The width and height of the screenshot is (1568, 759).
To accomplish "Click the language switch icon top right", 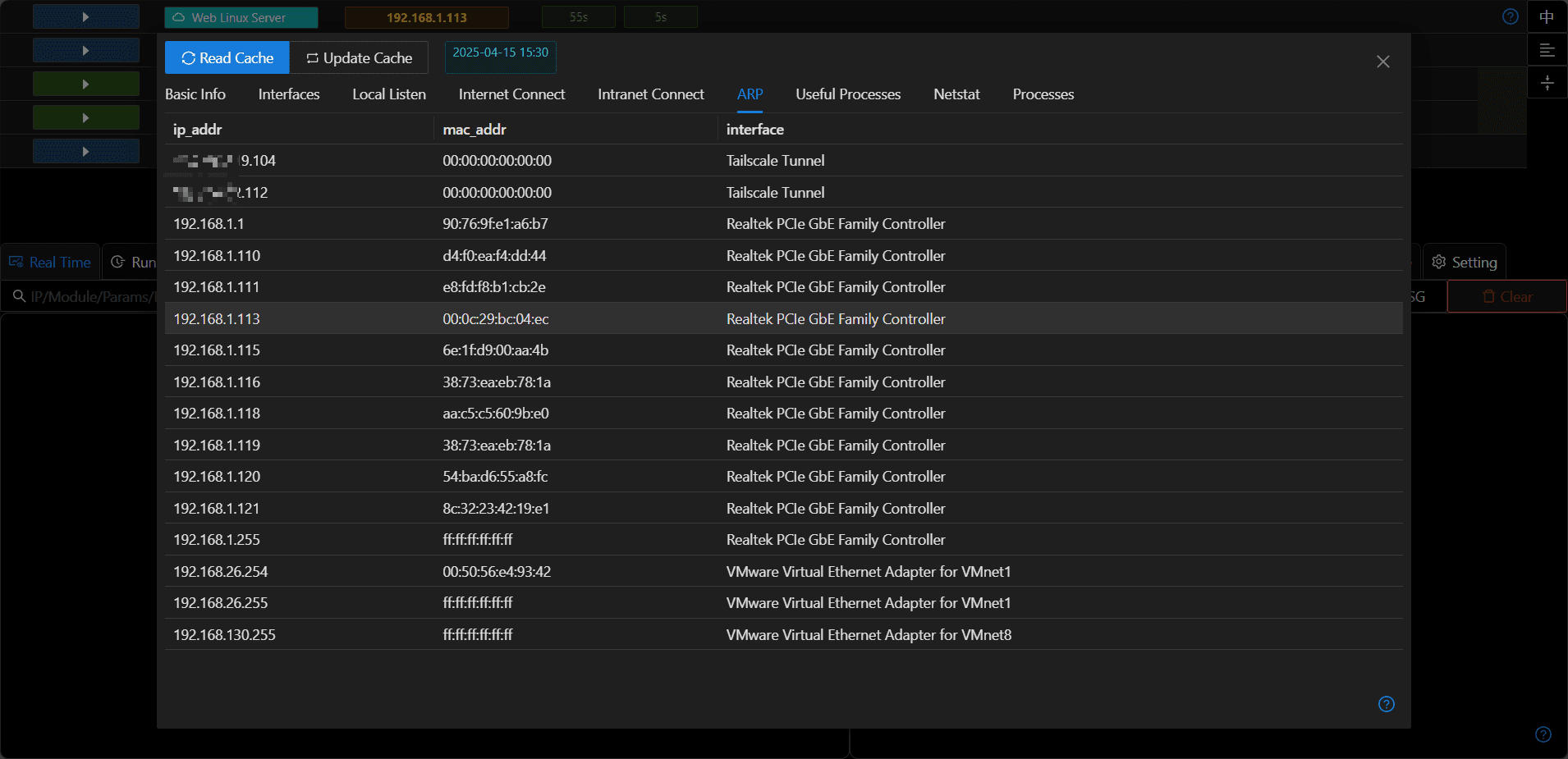I will pos(1547,16).
